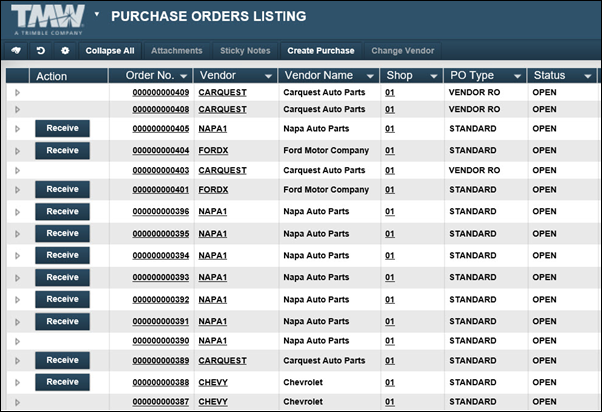Screen dimensions: 602x412
Task: Expand the row for order 000000000405
Action: pos(17,129)
